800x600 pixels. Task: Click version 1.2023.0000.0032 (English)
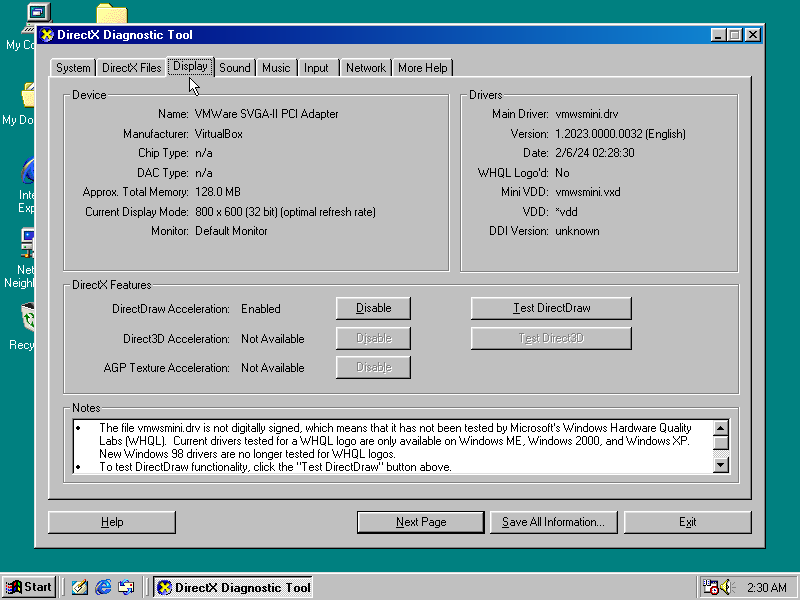(620, 134)
